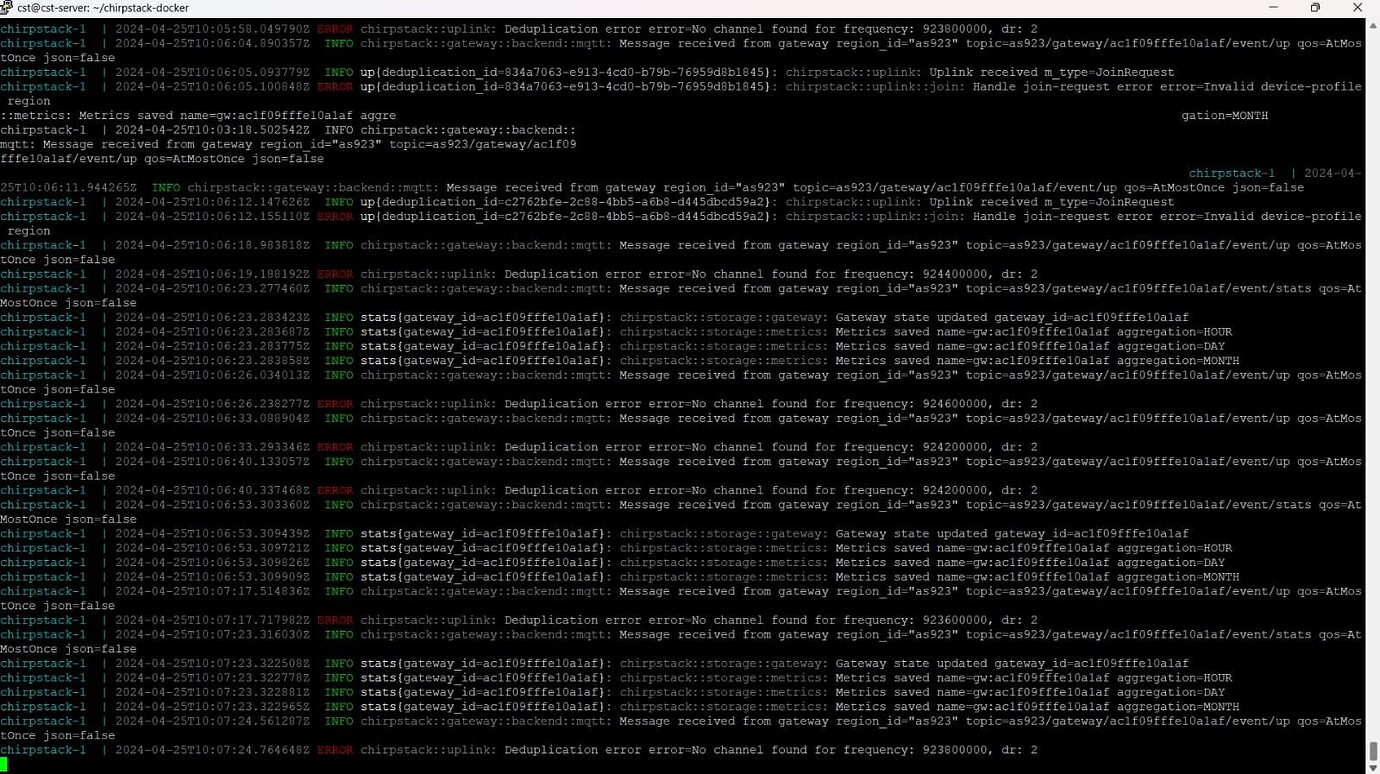This screenshot has height=774, width=1380.
Task: Click the fragment text 'gation=MONTH'
Action: point(1224,116)
